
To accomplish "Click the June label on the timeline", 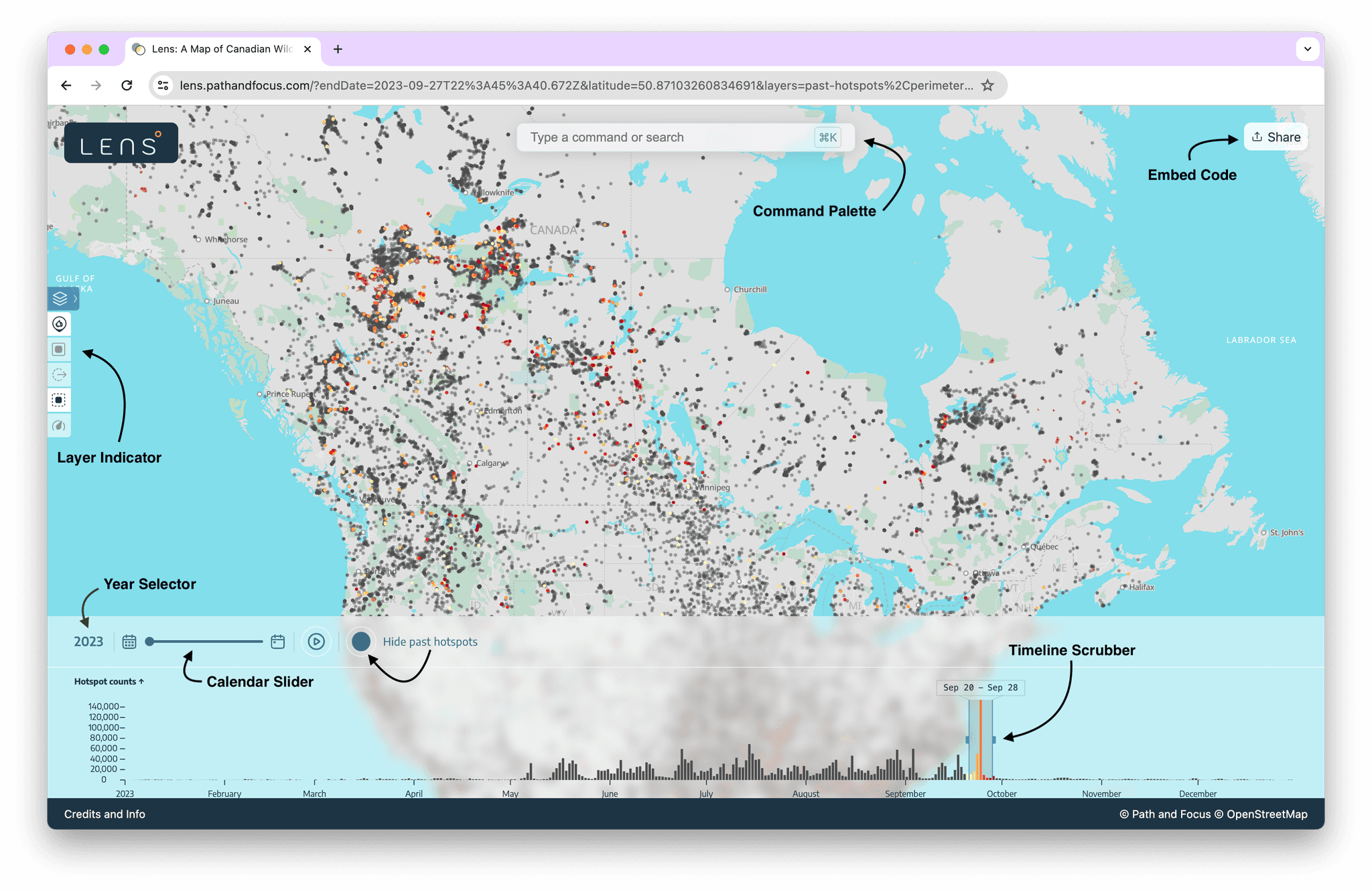I will click(x=610, y=794).
